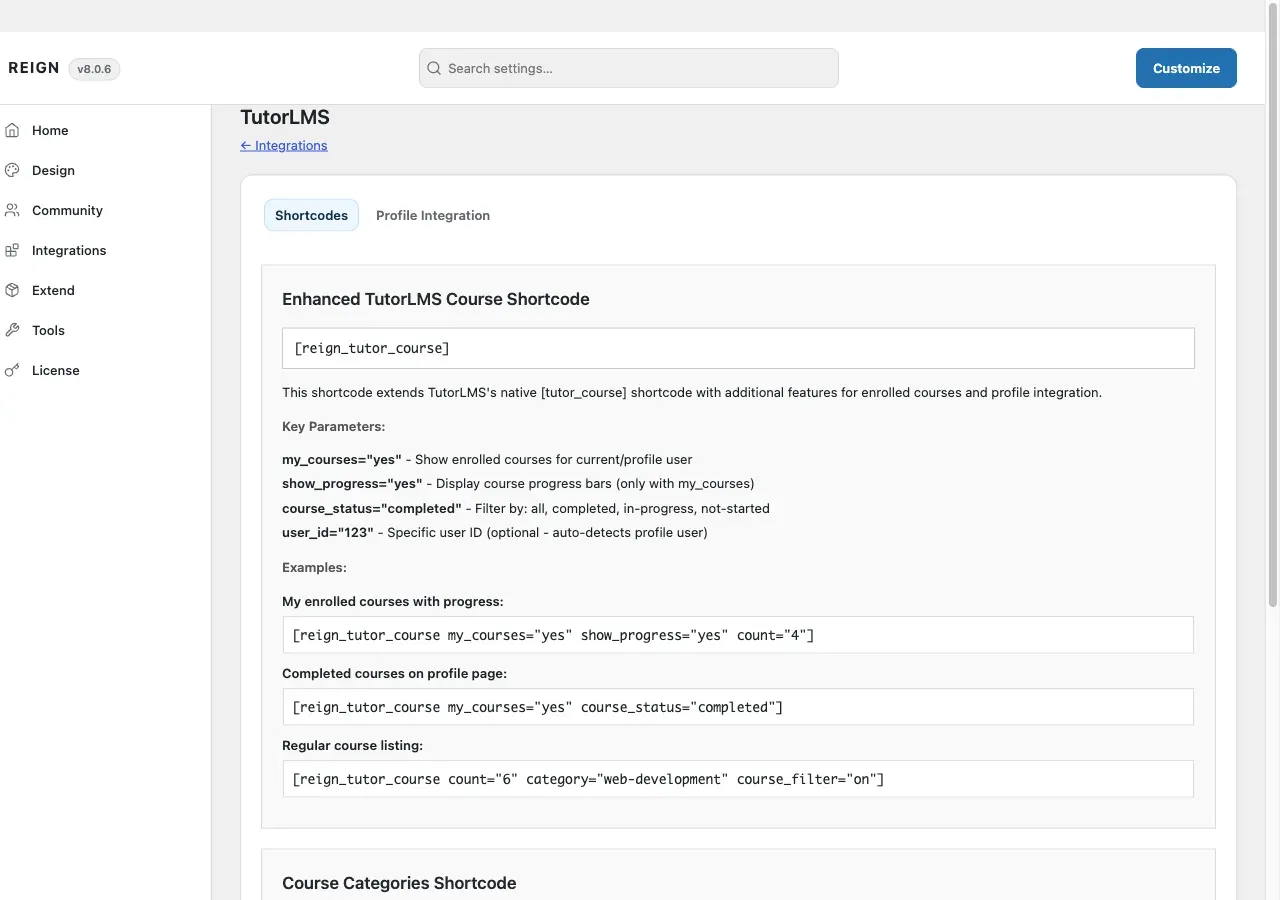Image resolution: width=1280 pixels, height=900 pixels.
Task: Select the enrolled courses with progress shortcode
Action: coord(738,635)
